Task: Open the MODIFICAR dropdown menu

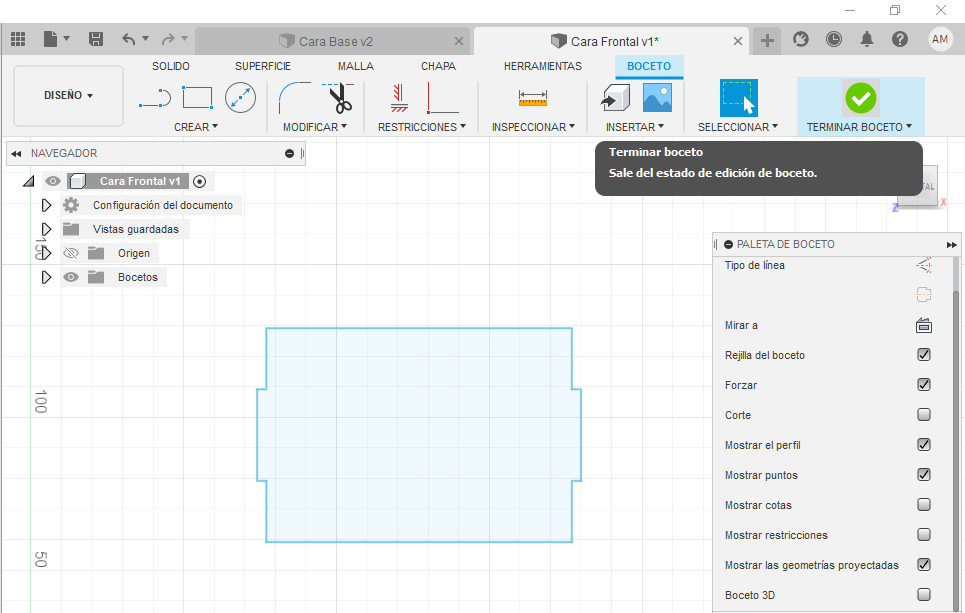Action: (314, 127)
